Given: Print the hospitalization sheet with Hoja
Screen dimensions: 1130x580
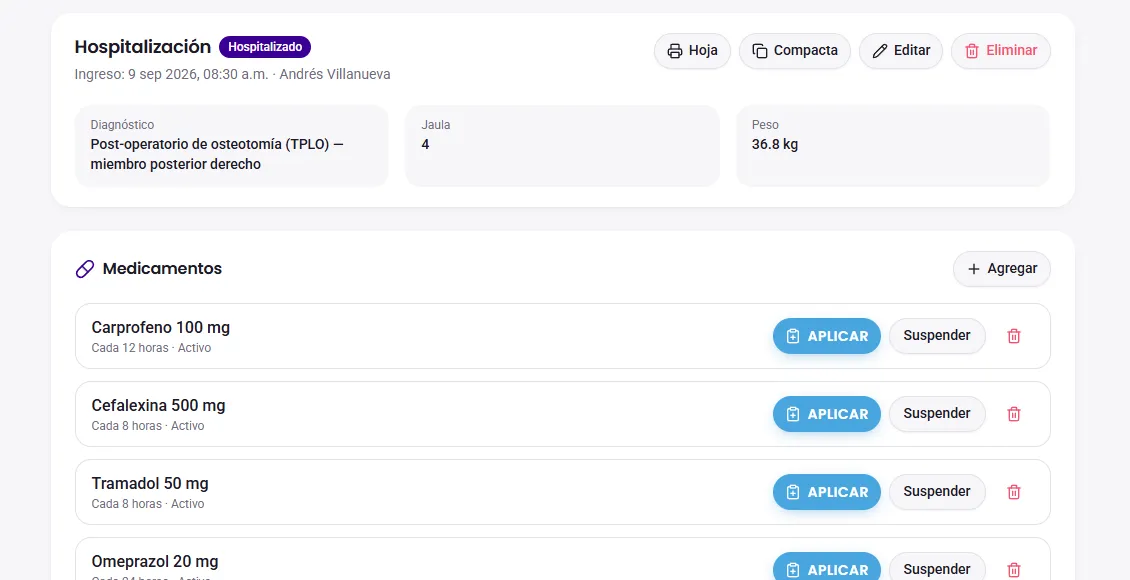Looking at the screenshot, I should tap(692, 50).
